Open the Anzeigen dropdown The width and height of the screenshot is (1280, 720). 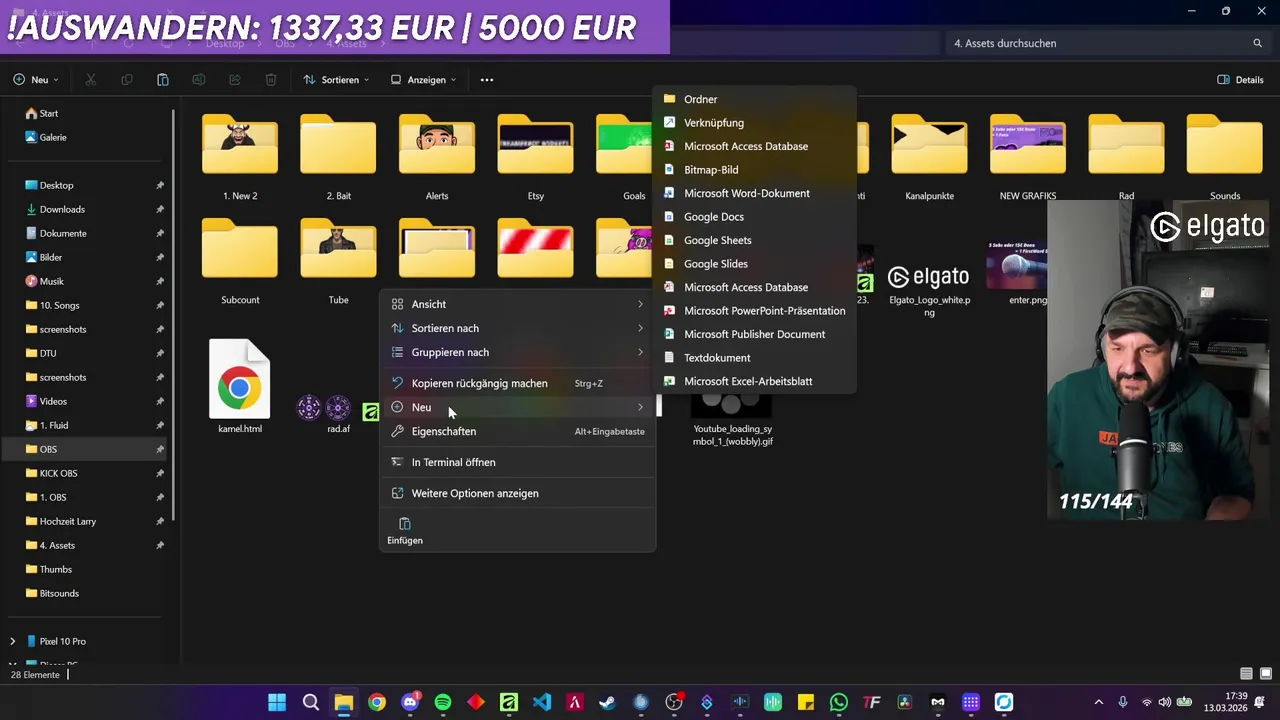point(423,80)
